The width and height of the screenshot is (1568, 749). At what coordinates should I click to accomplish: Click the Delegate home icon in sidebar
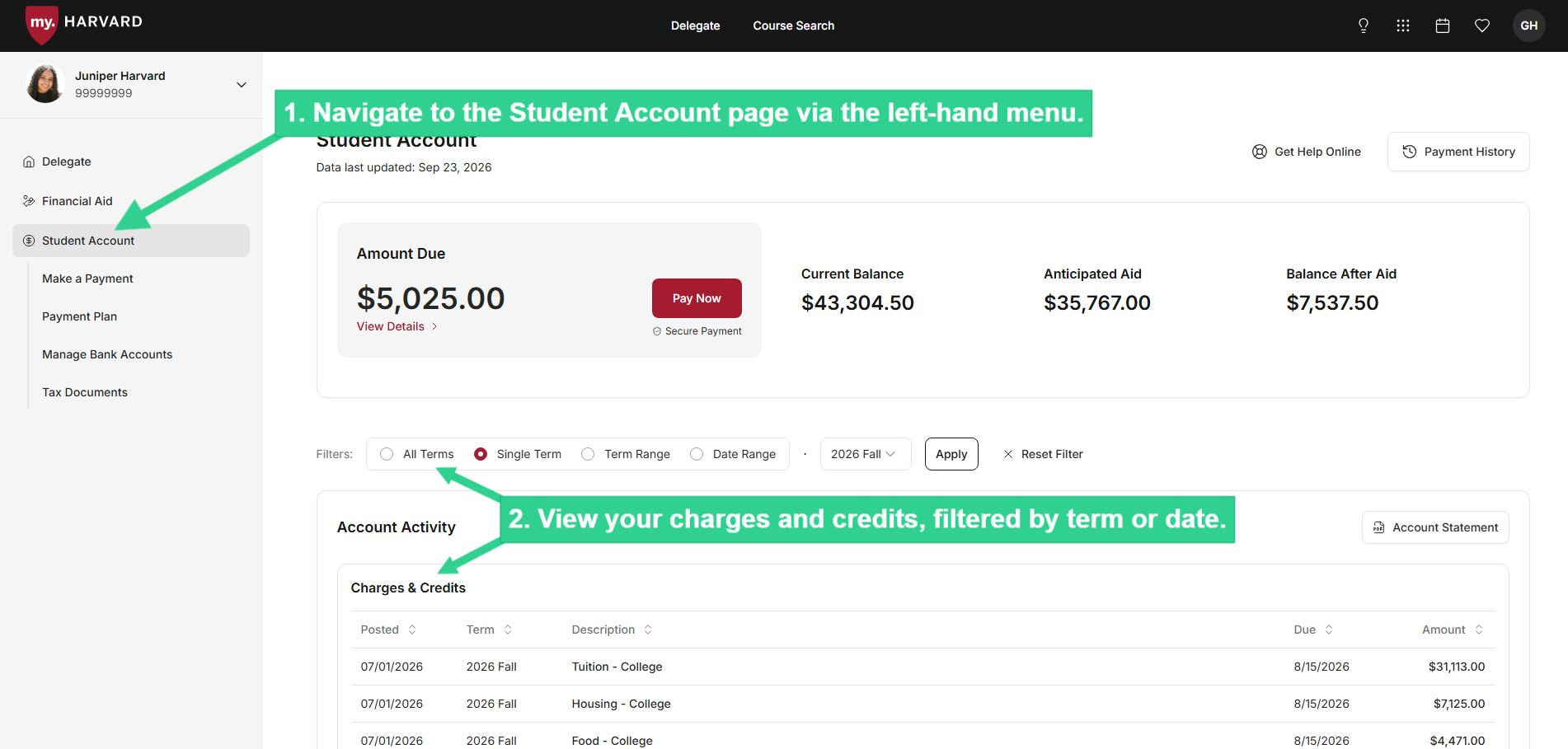(29, 162)
